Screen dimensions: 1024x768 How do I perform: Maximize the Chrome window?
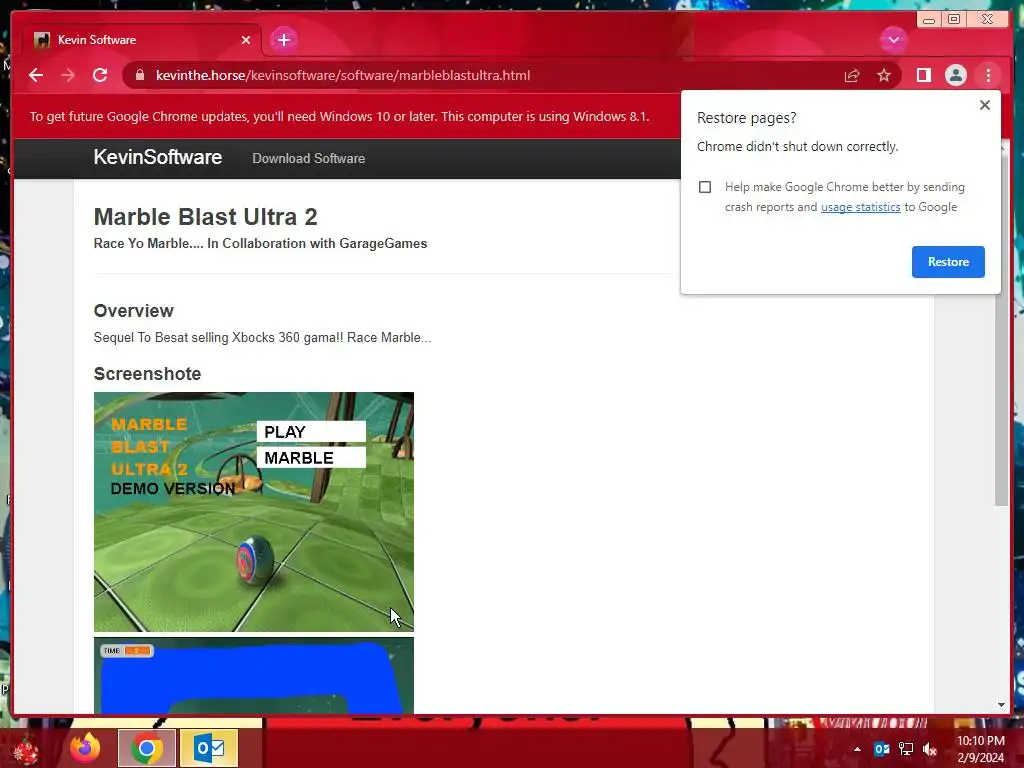pyautogui.click(x=954, y=20)
